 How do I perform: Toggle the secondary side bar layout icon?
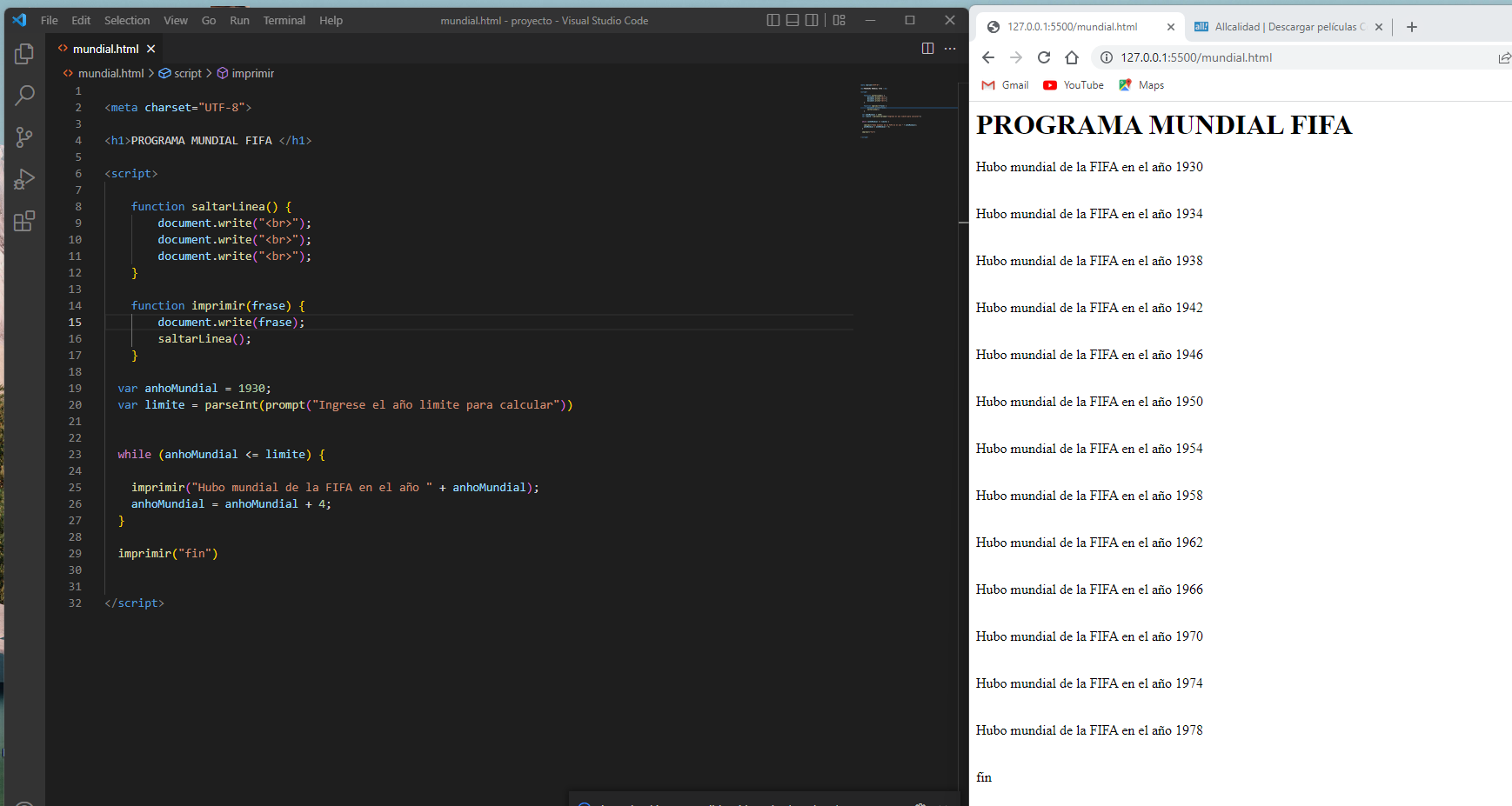click(812, 20)
